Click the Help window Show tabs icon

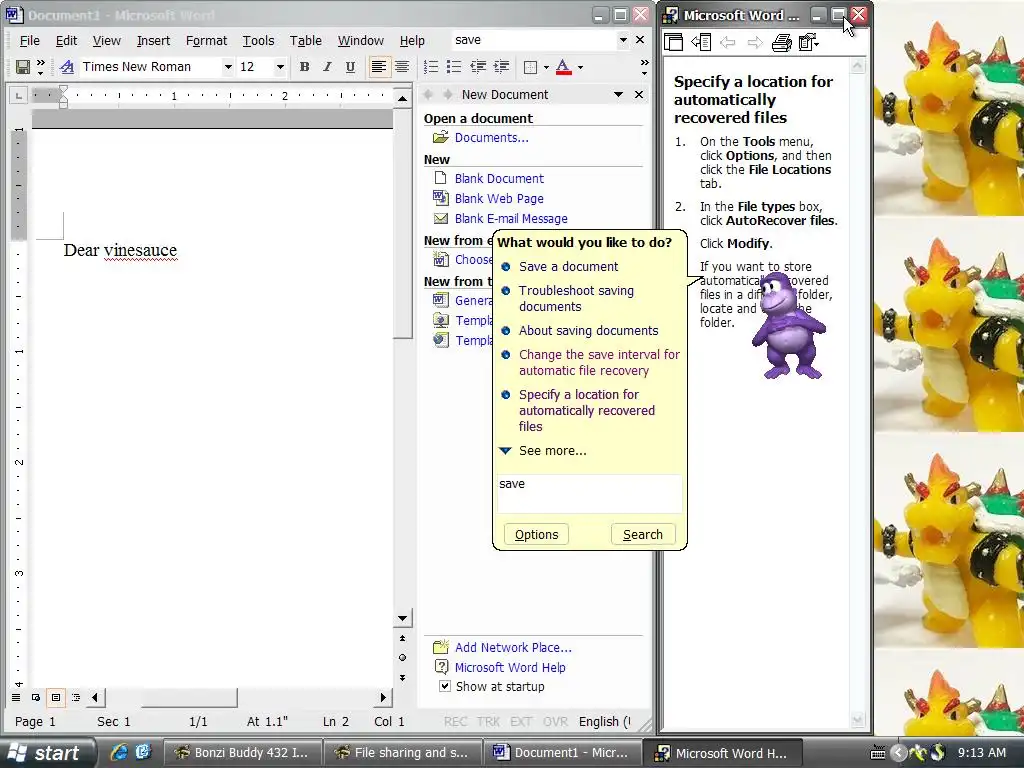(x=701, y=43)
